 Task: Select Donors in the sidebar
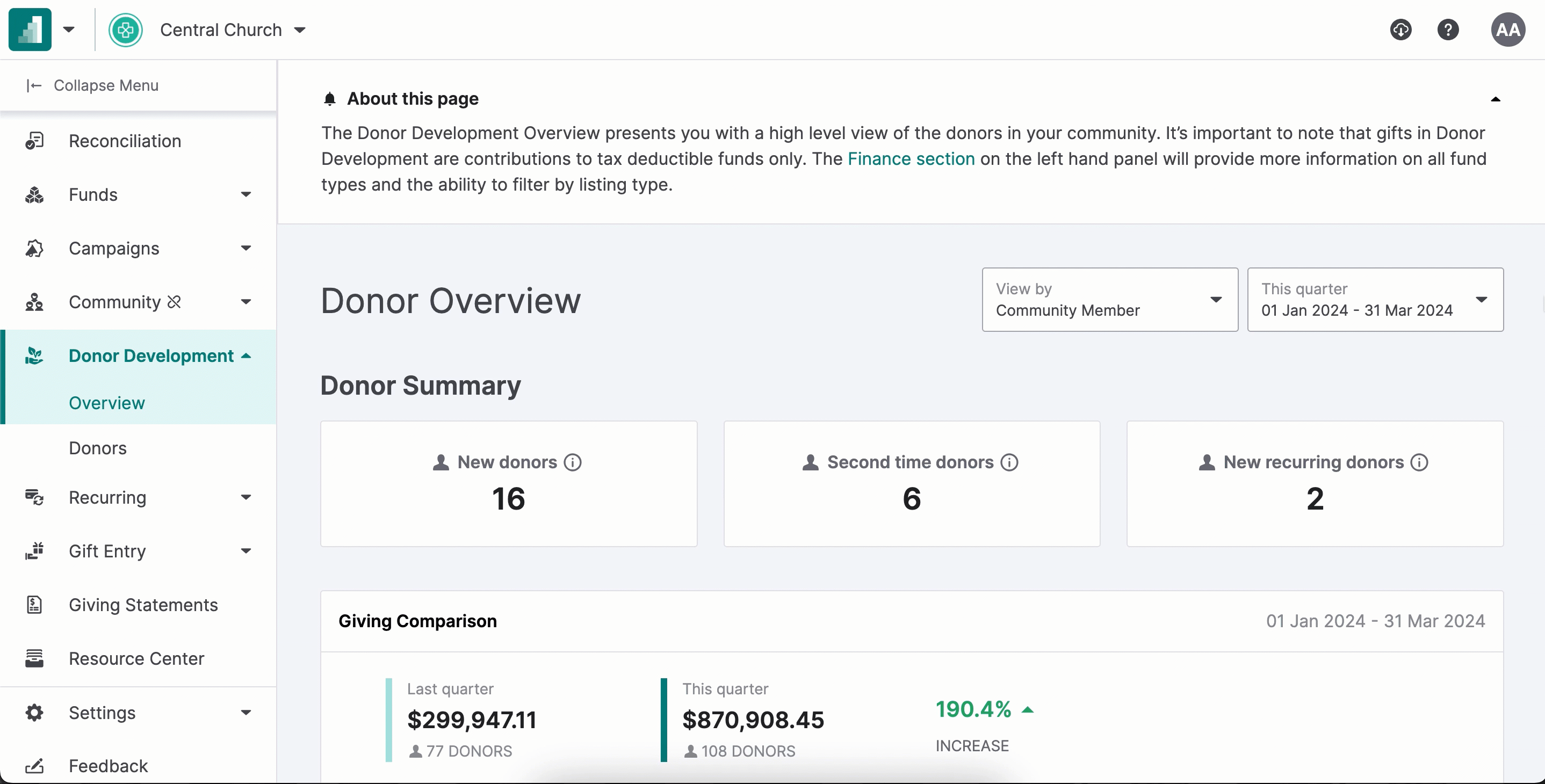(98, 448)
